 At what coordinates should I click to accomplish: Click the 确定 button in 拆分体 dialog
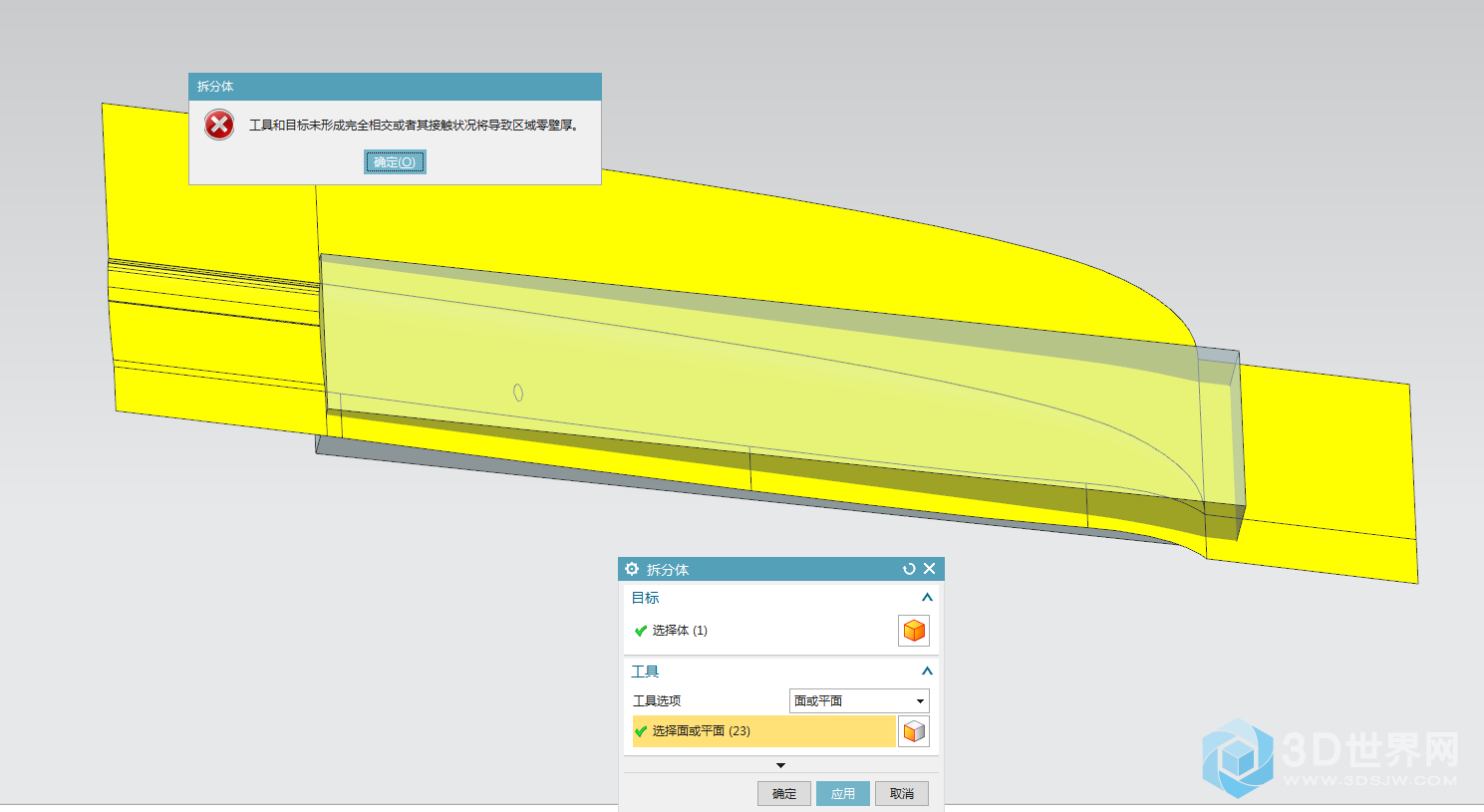click(784, 793)
